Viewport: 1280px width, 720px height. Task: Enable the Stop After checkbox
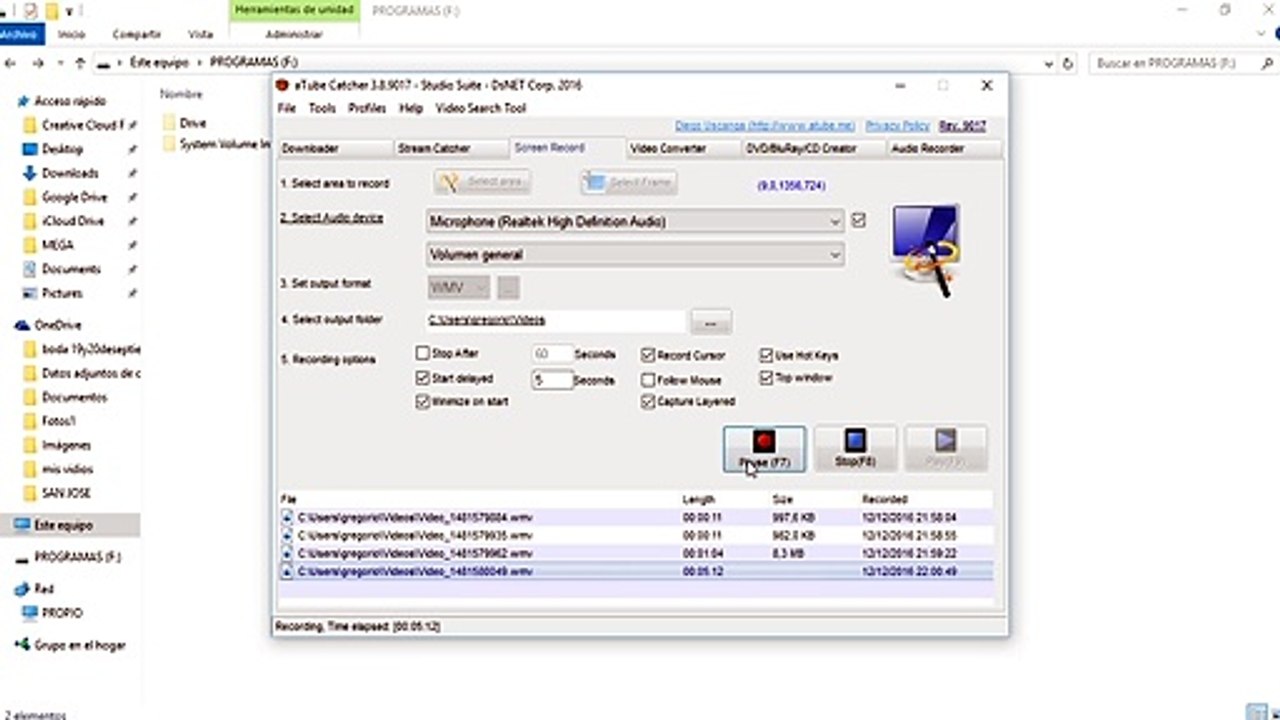422,354
